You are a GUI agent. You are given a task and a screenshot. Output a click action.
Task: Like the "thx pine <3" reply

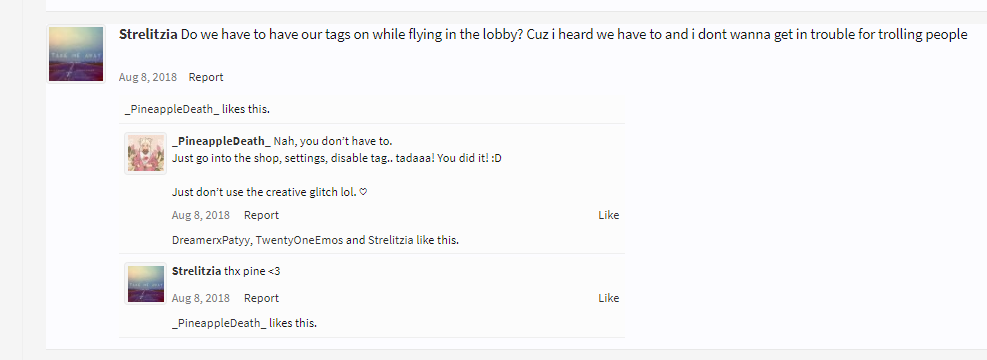(609, 298)
